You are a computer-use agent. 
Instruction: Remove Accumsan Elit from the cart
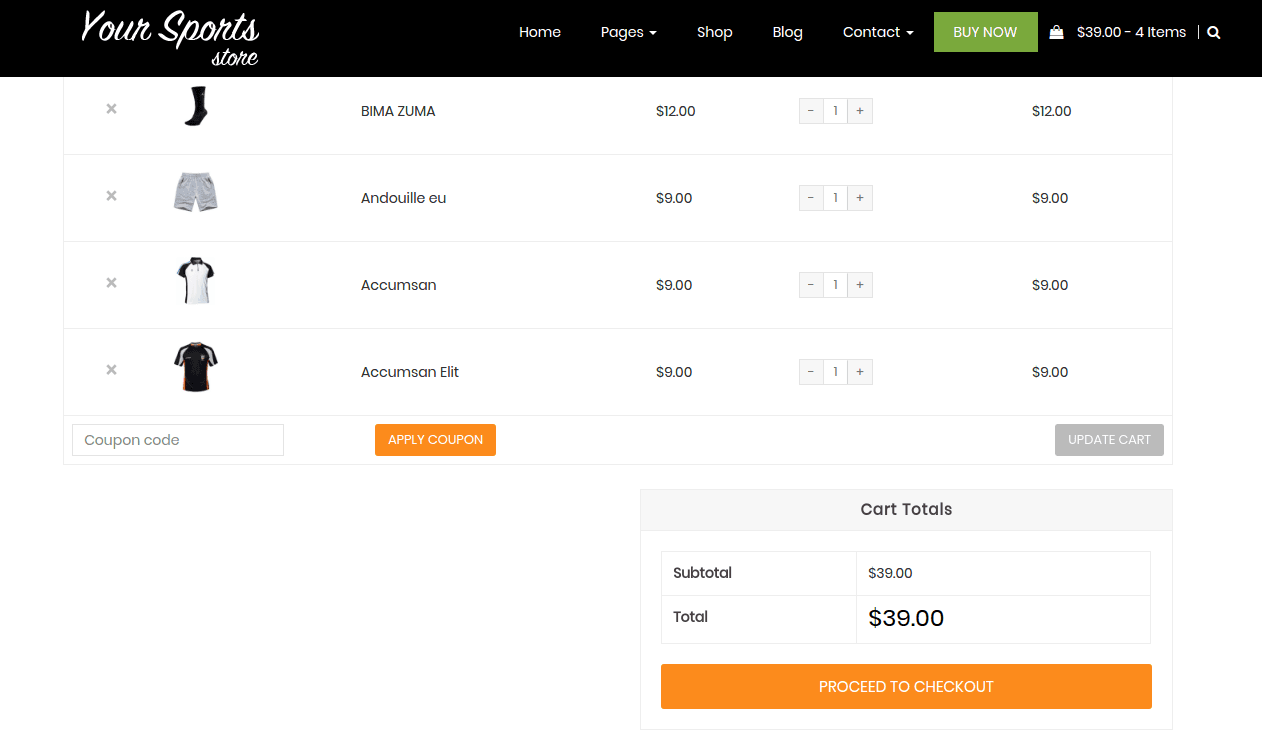coord(111,369)
